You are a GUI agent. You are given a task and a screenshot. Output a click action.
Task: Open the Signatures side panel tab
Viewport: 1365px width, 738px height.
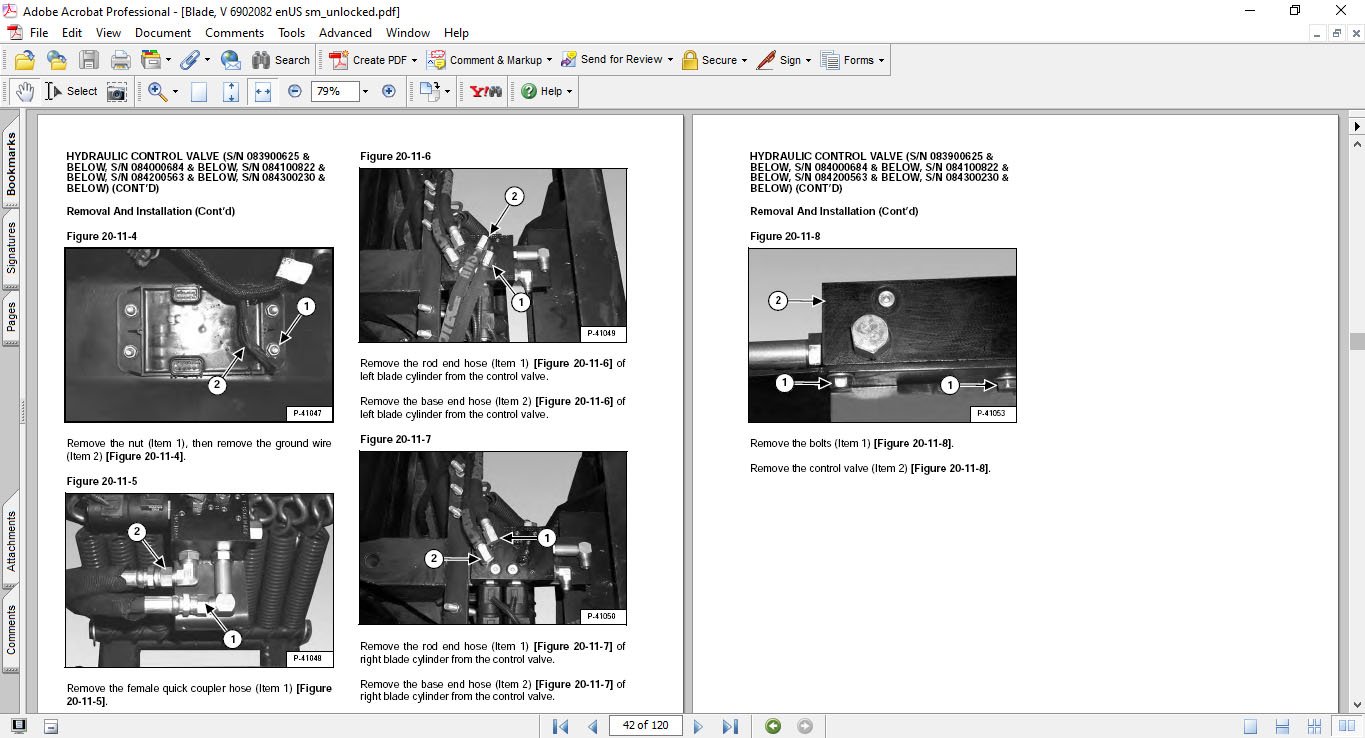11,248
